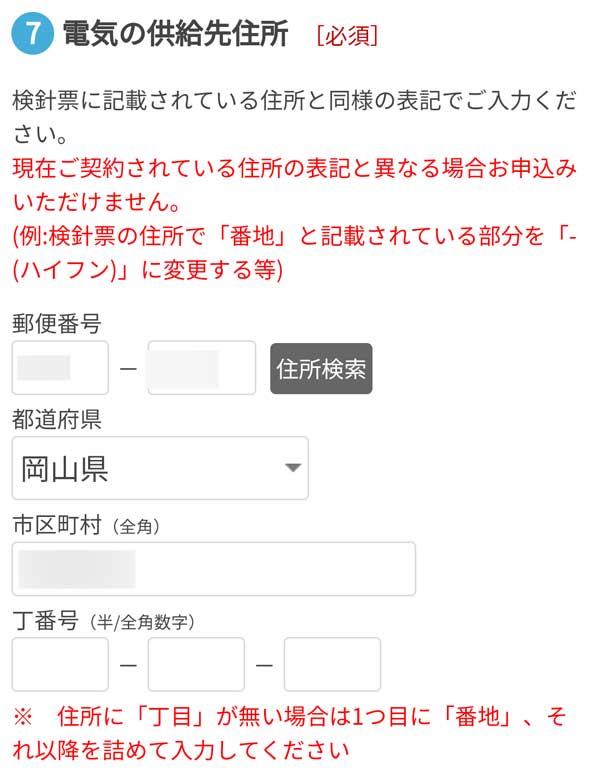Focus the first 郵便番号 postal code box
The width and height of the screenshot is (600, 770).
(x=60, y=368)
